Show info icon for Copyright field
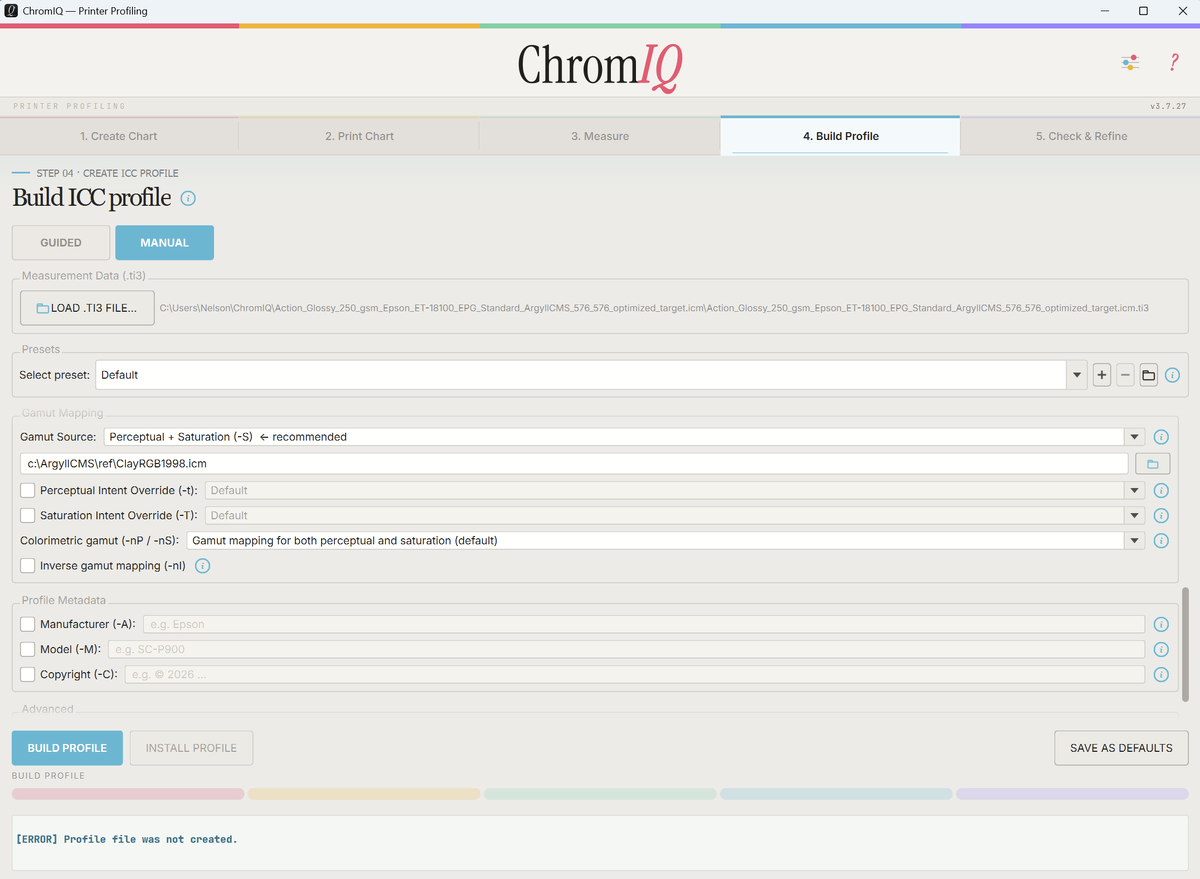The height and width of the screenshot is (879, 1200). click(1161, 674)
